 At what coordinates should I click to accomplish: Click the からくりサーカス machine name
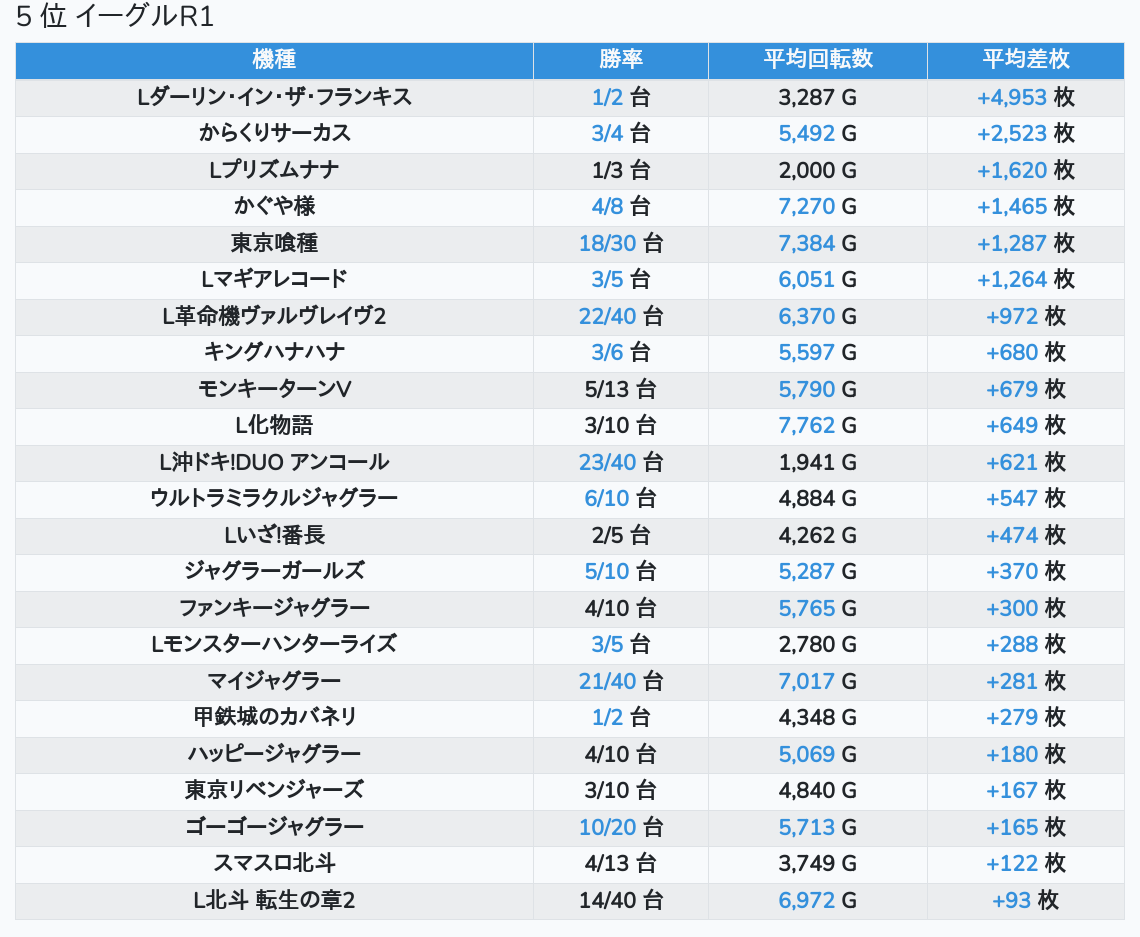click(x=274, y=134)
